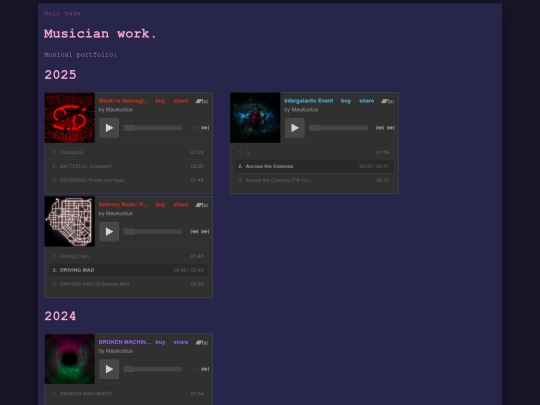Screen dimensions: 540x405
Task: Open the Intergalactic Event cover art
Action: pos(255,118)
